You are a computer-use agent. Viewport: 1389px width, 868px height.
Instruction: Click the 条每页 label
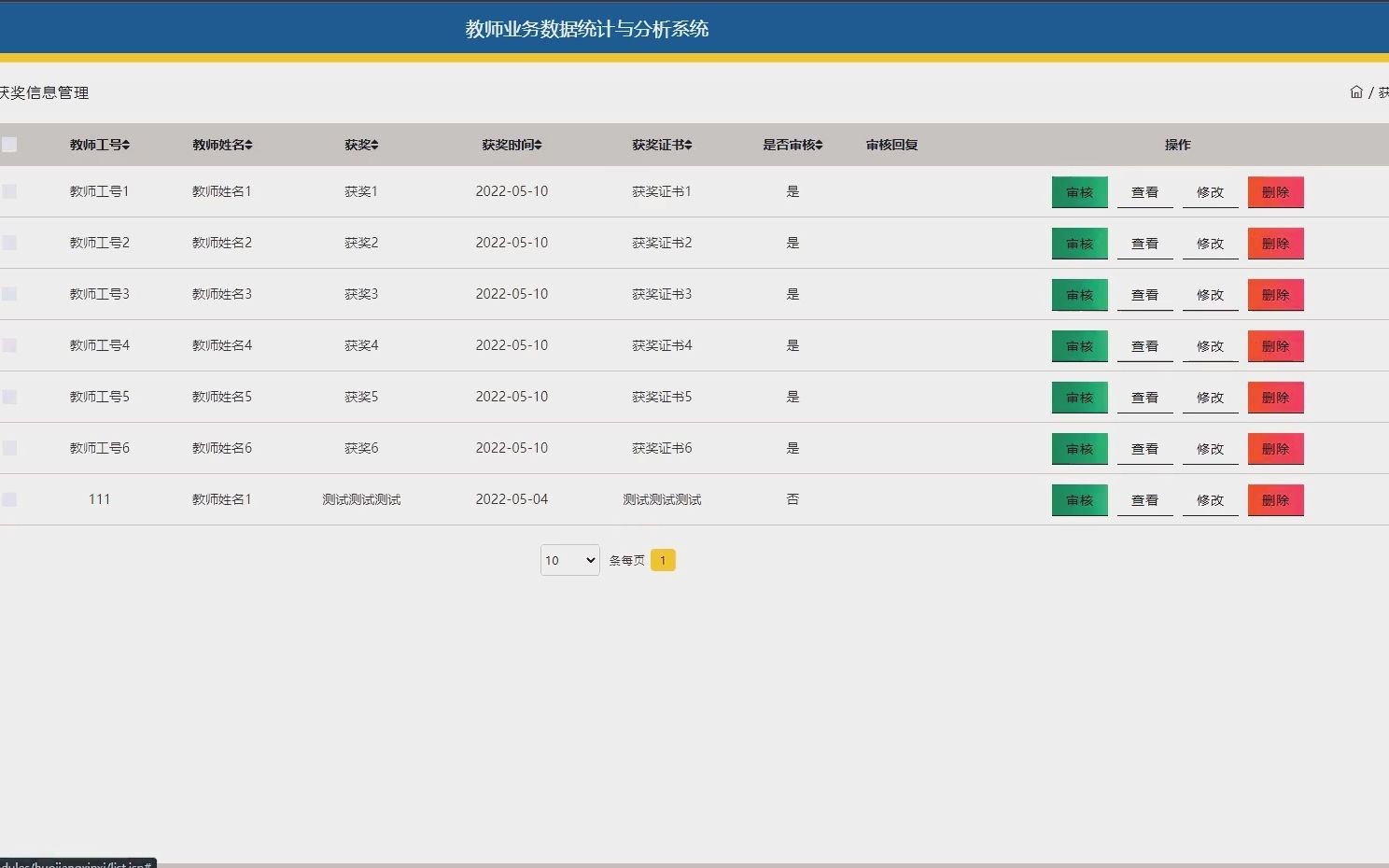coord(626,560)
